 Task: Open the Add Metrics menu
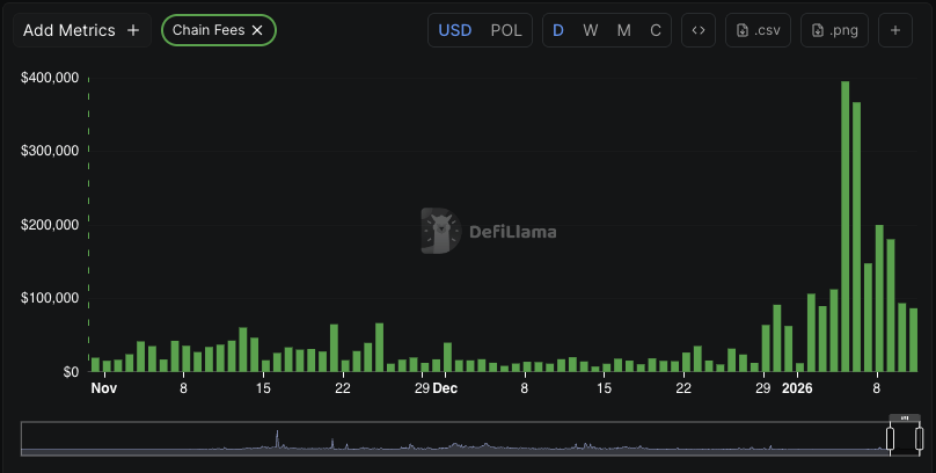(82, 30)
